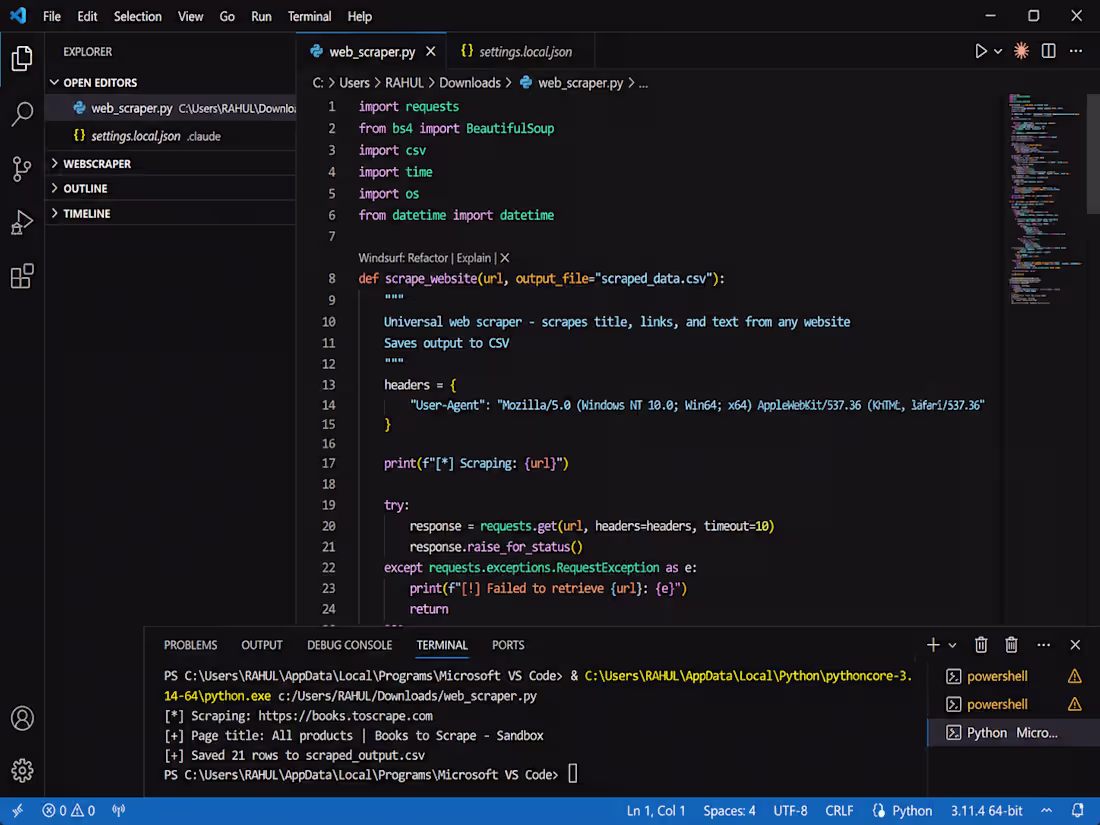Kill terminal using the trash icon
This screenshot has width=1100, height=825.
pos(981,645)
